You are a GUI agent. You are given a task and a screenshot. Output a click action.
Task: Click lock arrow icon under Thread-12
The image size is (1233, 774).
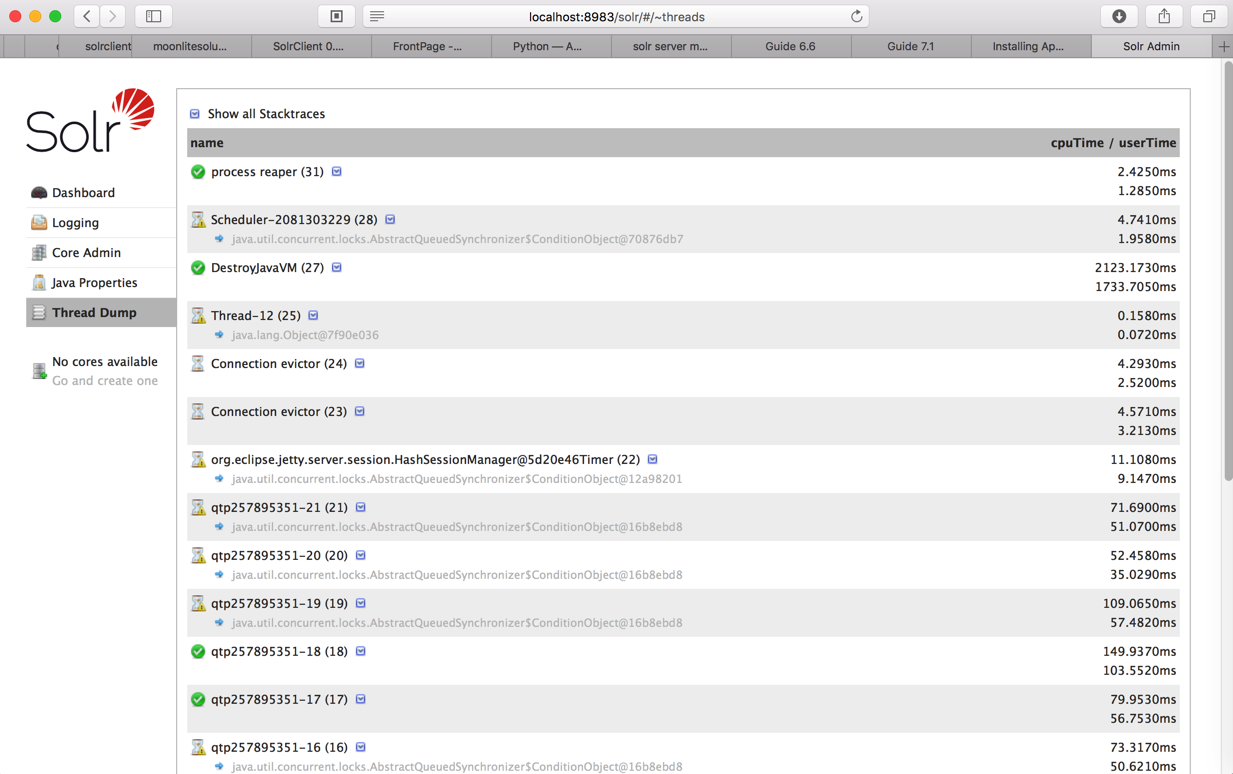coord(219,336)
